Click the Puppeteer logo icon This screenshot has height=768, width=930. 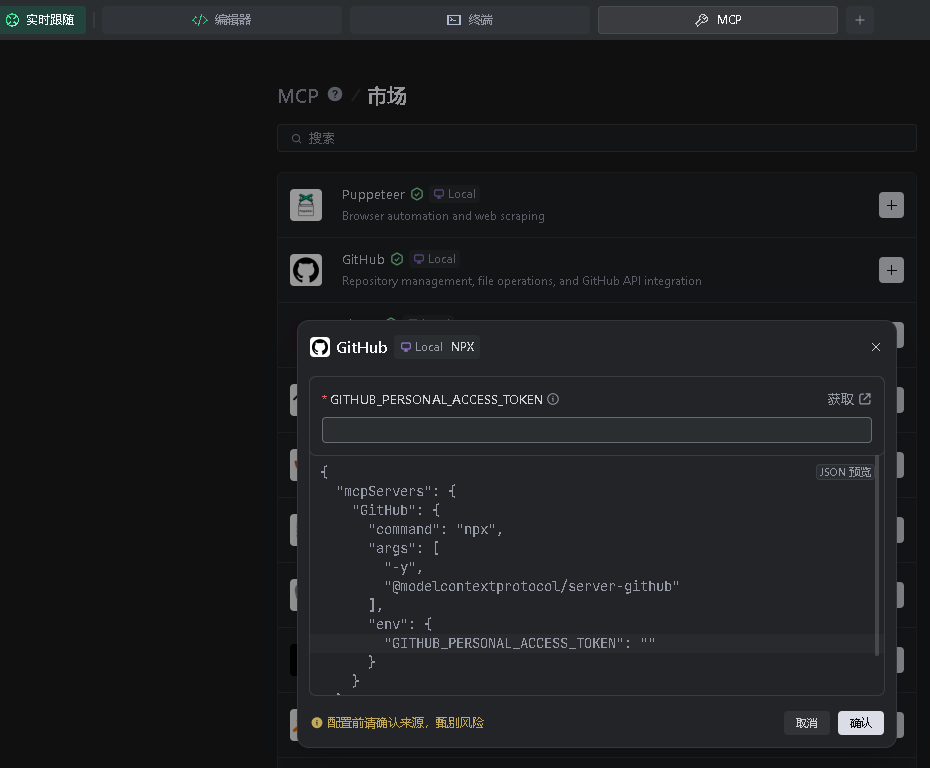tap(306, 205)
